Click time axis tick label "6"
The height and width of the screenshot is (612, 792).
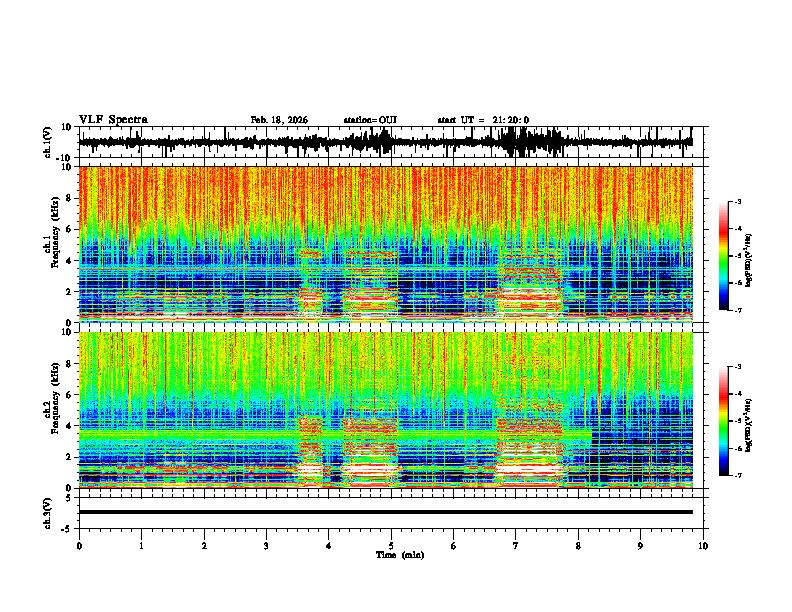[x=454, y=546]
